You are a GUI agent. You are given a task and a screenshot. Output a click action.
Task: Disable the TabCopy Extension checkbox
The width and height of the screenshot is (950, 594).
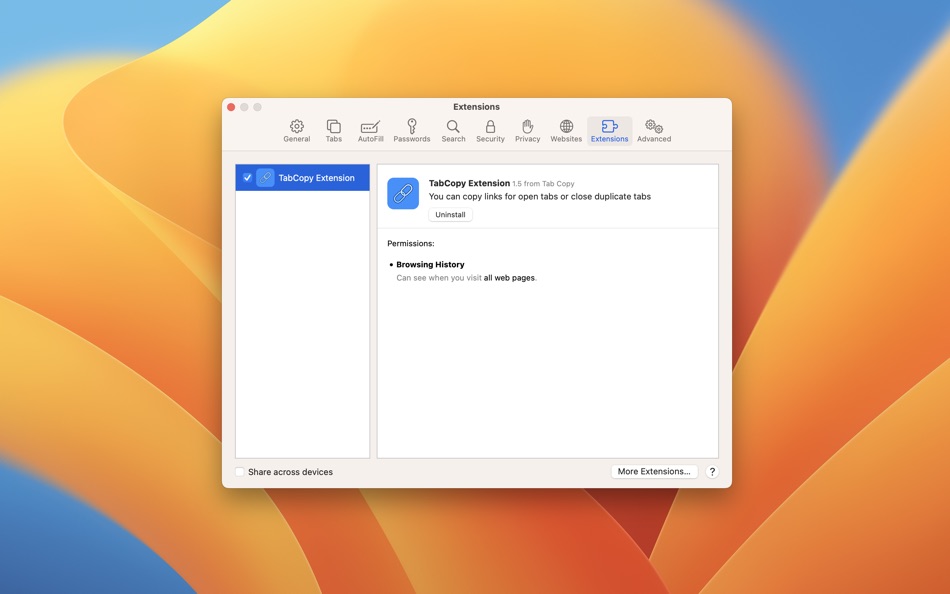247,178
